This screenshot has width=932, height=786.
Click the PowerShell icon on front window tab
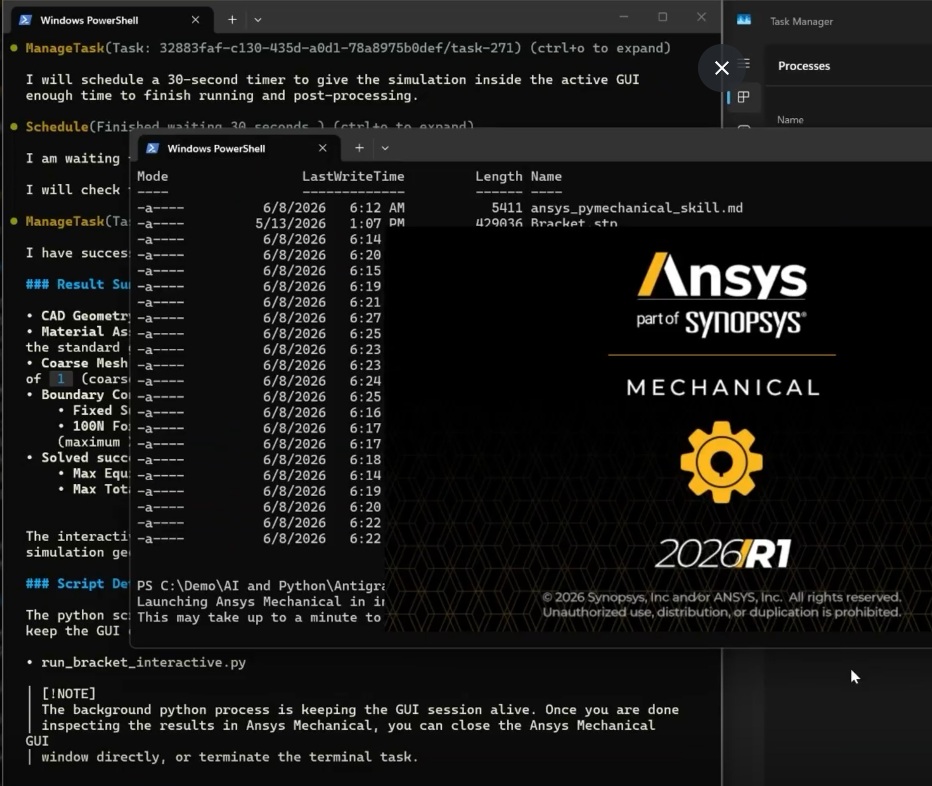(x=153, y=148)
